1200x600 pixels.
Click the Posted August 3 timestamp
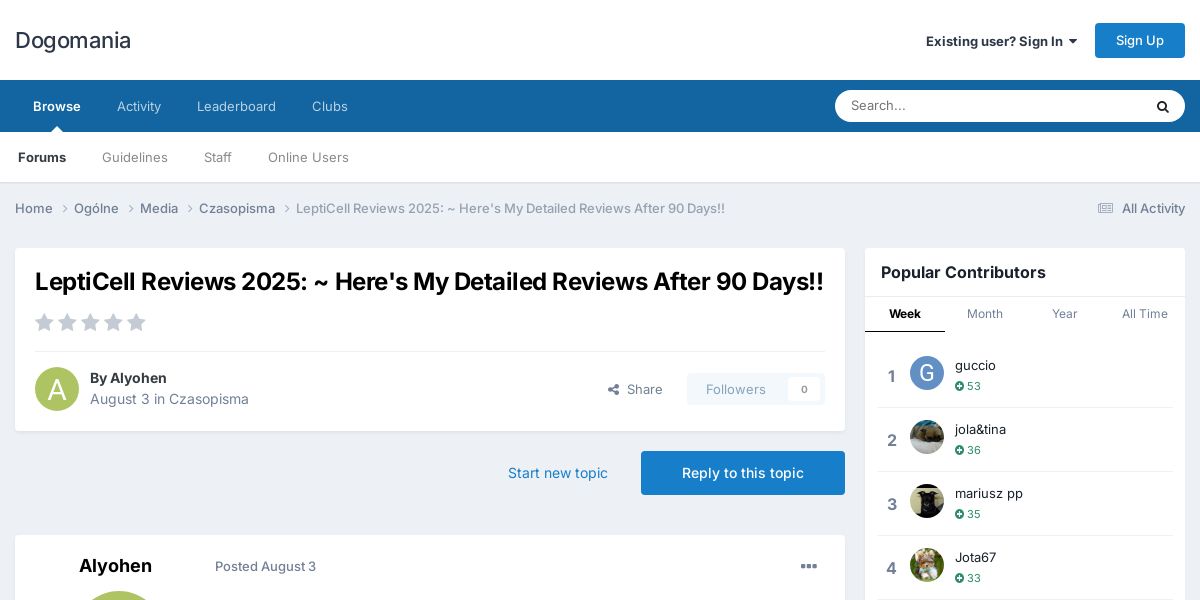coord(265,566)
